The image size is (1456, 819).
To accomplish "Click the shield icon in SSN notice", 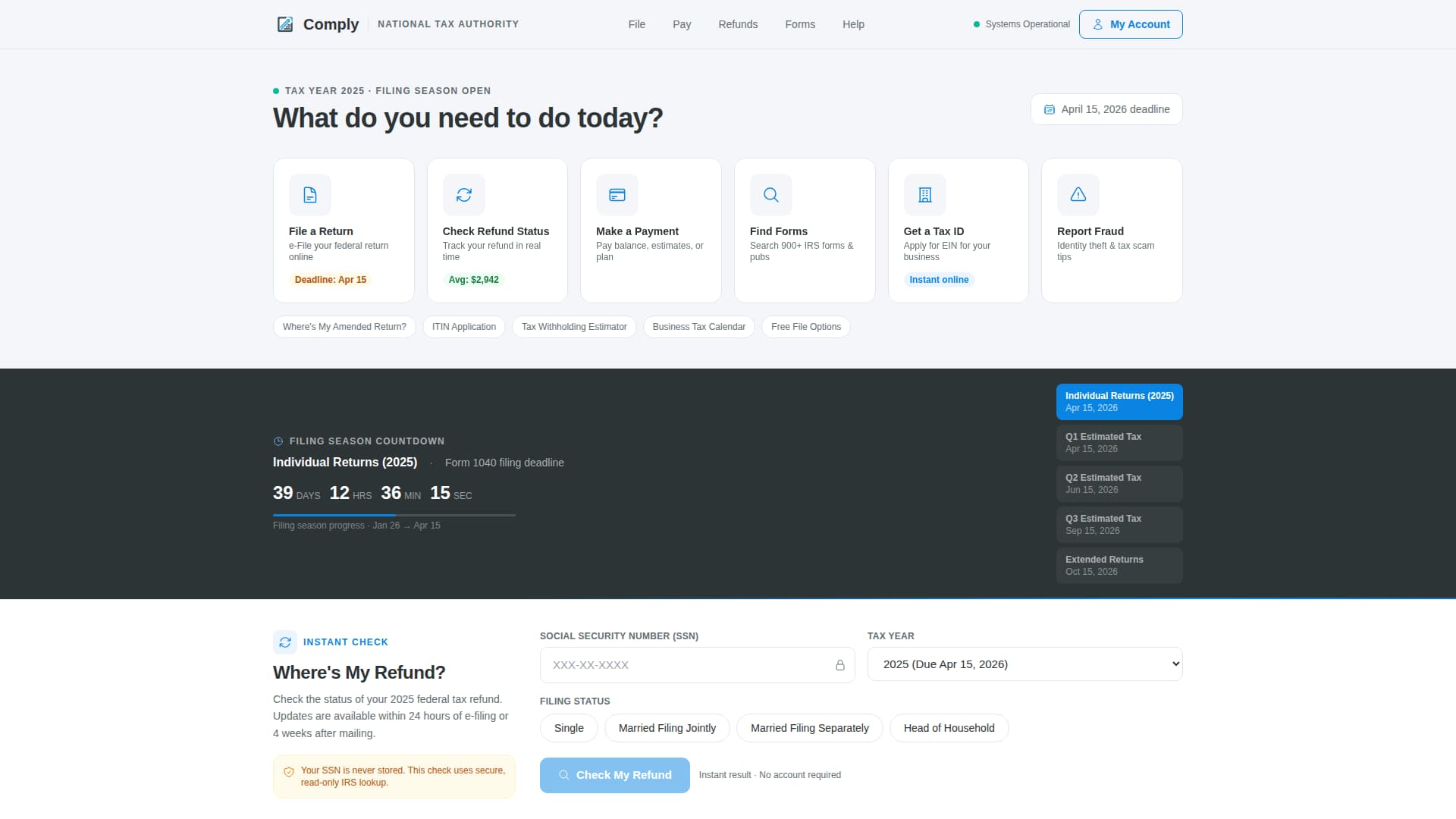I will [x=289, y=772].
